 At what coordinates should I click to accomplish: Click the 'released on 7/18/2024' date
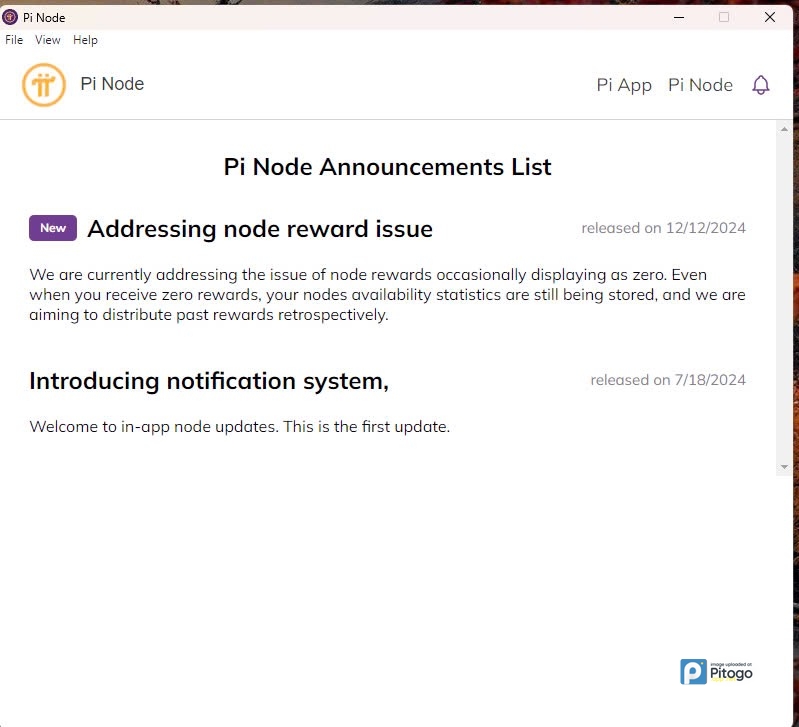(x=668, y=380)
